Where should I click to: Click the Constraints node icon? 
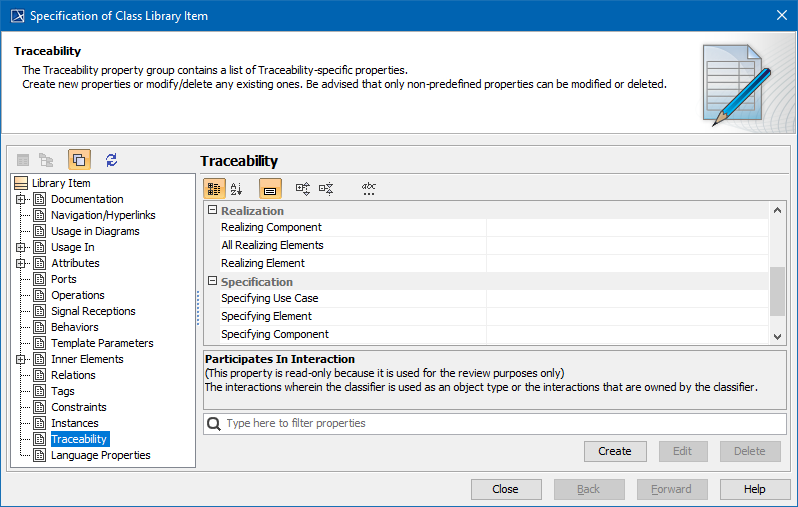pos(40,407)
